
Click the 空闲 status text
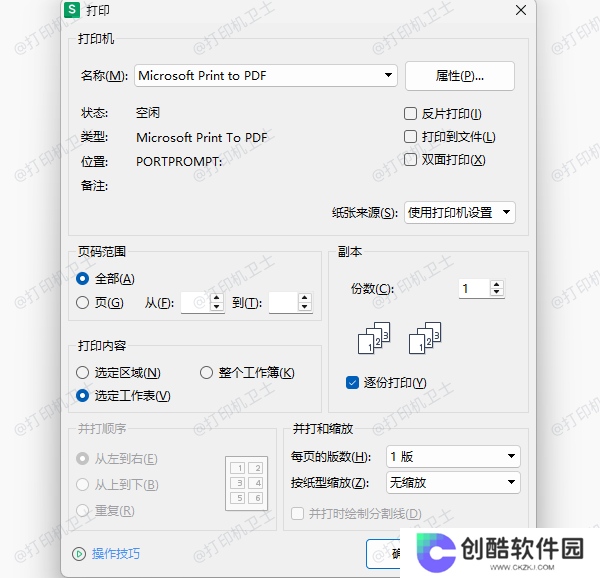(x=148, y=113)
